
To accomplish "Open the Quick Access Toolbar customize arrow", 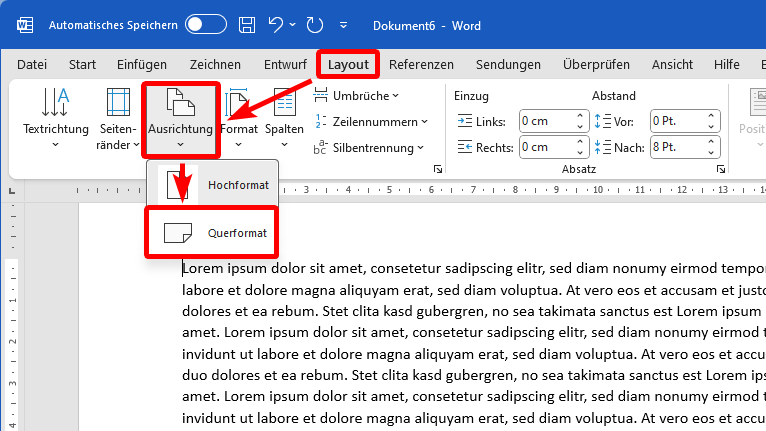I will click(x=345, y=24).
